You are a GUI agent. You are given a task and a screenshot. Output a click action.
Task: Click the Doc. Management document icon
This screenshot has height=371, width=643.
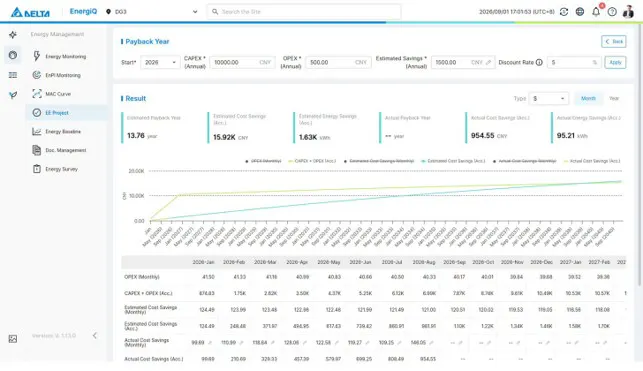[x=37, y=150]
